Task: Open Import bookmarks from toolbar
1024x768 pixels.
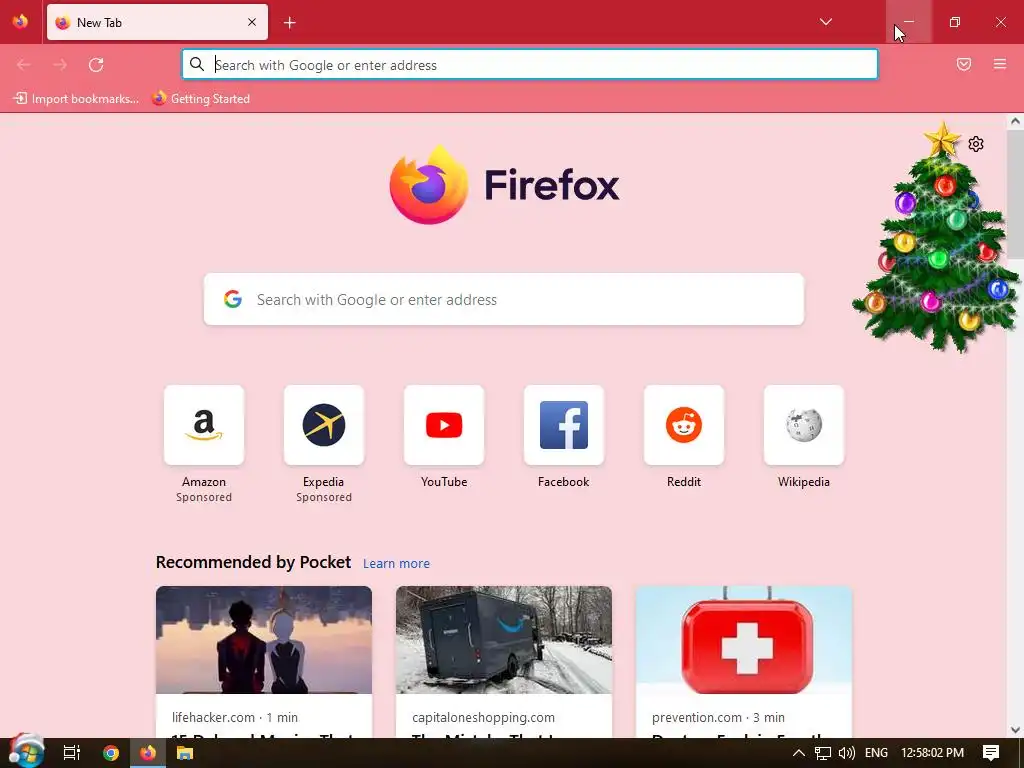Action: [76, 99]
